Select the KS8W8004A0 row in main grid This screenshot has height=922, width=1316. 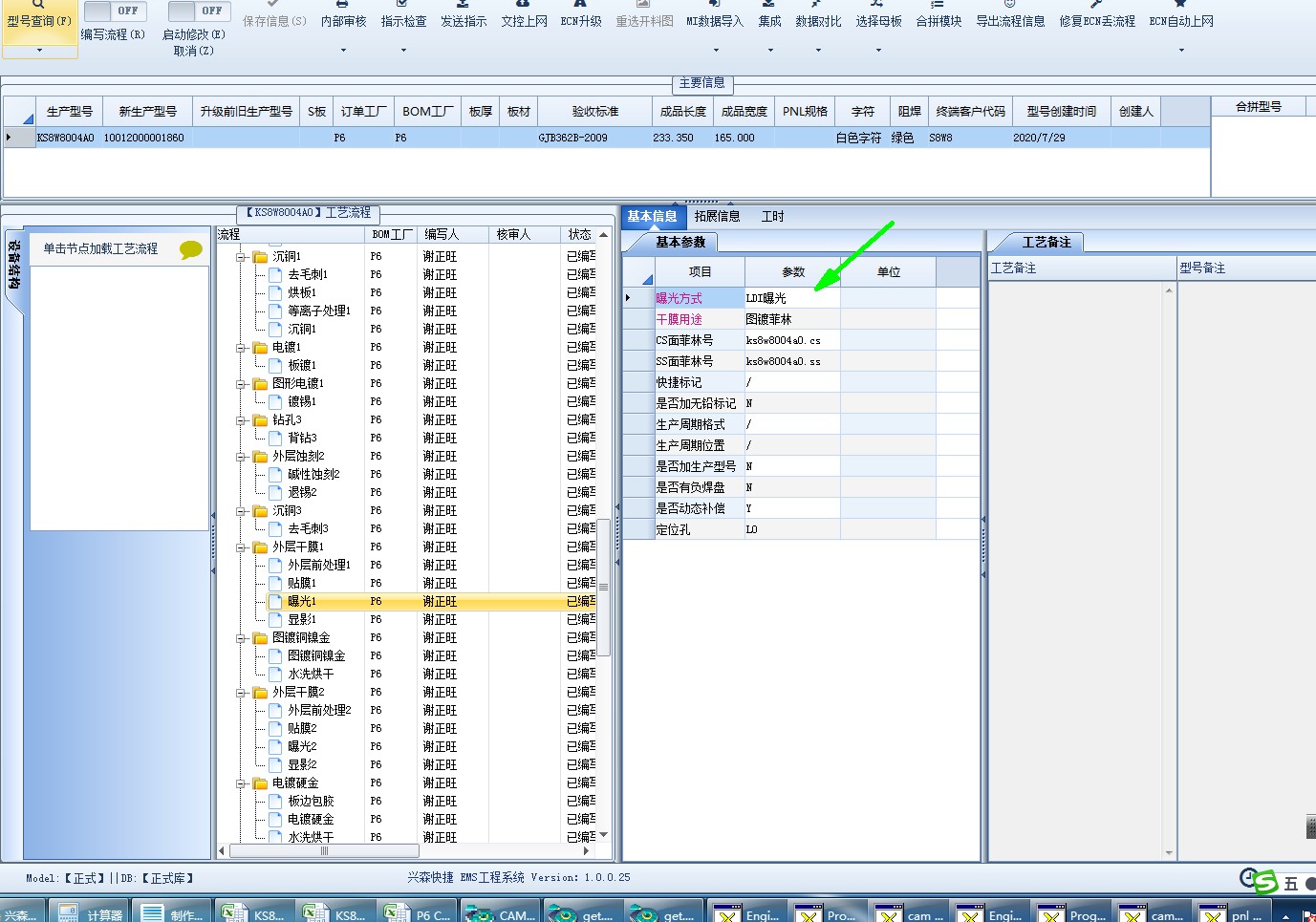click(x=606, y=138)
